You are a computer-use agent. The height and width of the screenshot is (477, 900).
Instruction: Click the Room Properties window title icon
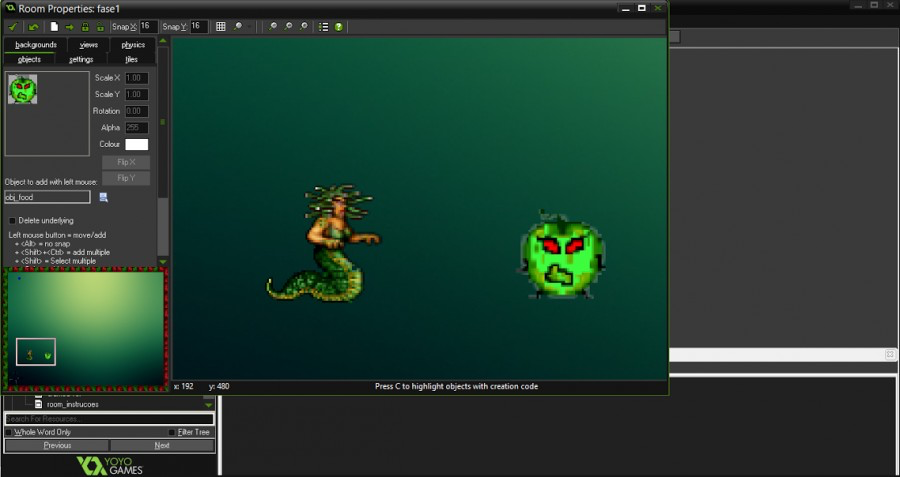click(9, 9)
